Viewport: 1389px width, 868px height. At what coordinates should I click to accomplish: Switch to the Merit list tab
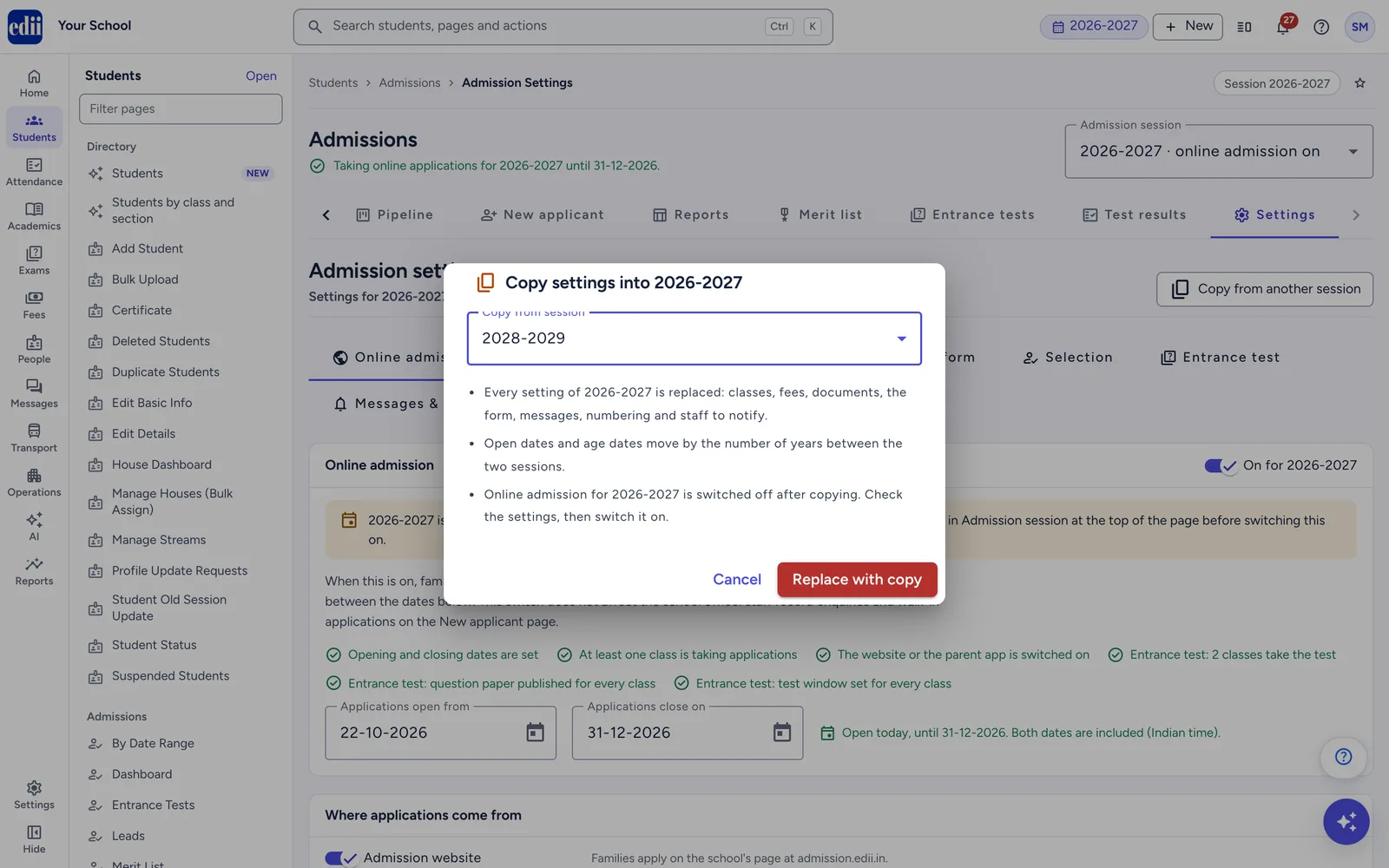pos(820,214)
